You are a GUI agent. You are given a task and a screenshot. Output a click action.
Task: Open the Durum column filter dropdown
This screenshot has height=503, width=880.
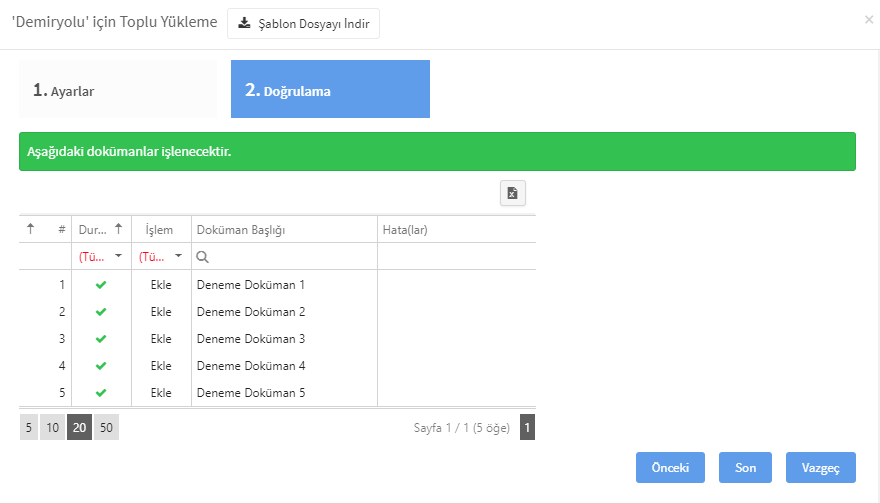coord(101,257)
